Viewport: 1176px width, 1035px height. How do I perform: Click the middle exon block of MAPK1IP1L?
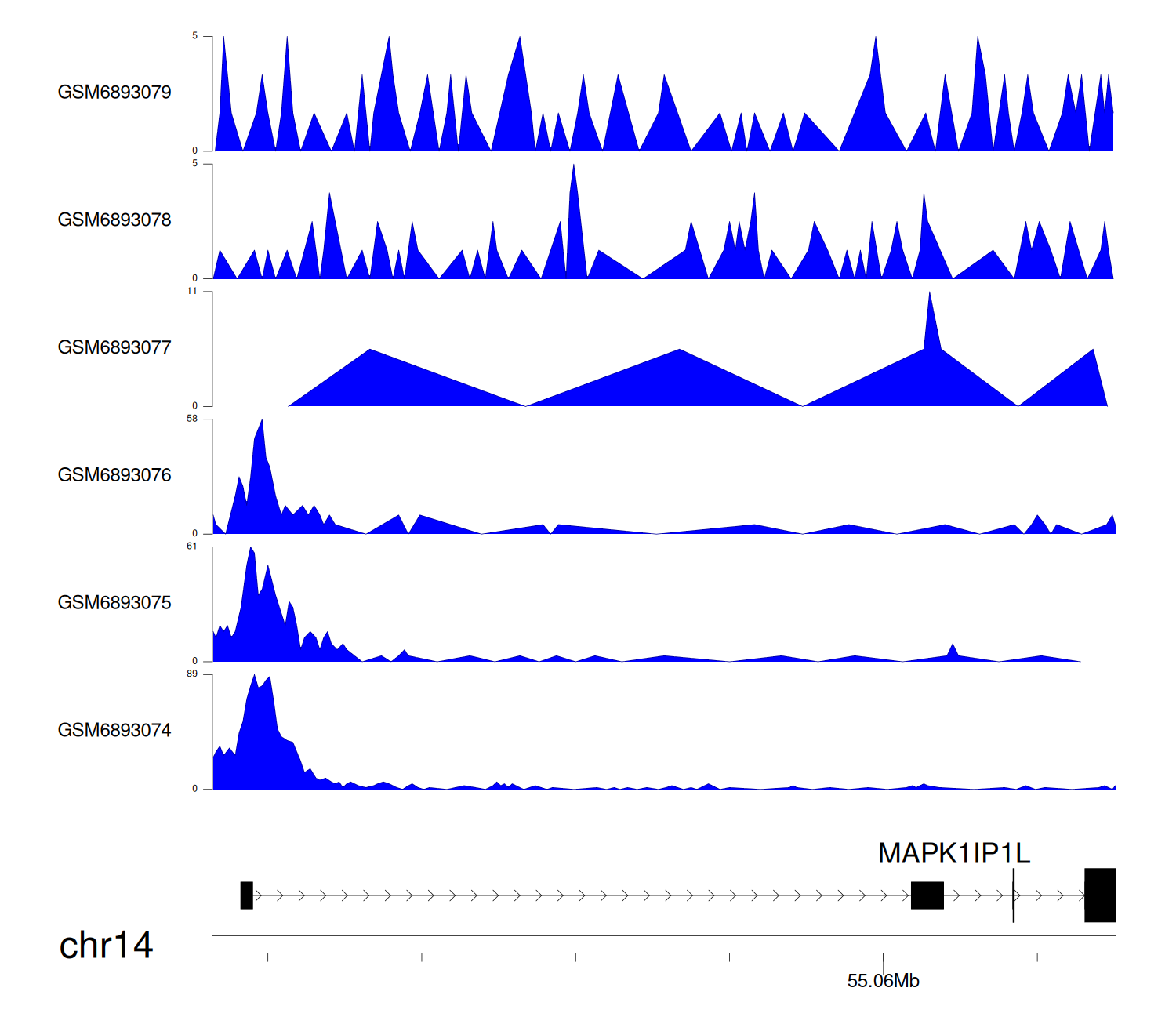pos(927,895)
